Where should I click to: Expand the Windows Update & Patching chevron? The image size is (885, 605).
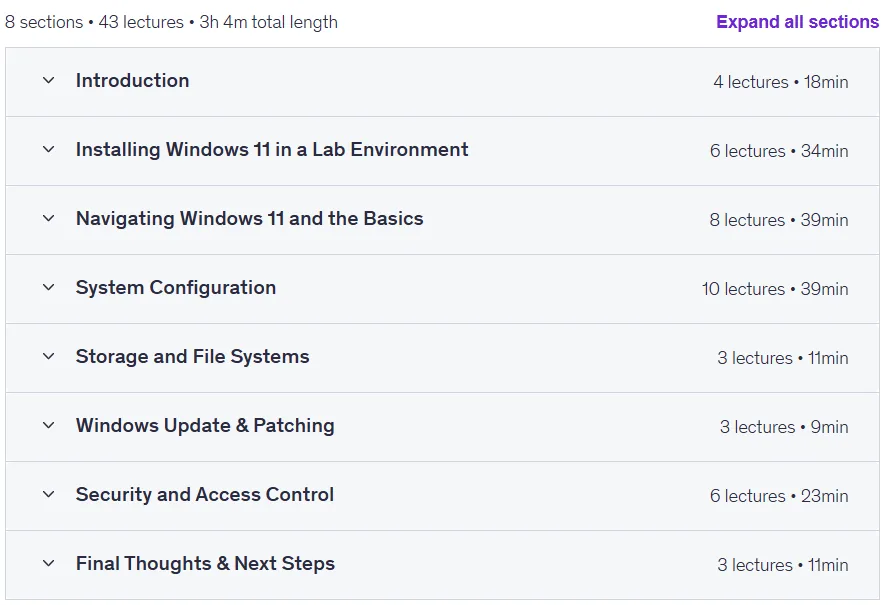coord(49,426)
